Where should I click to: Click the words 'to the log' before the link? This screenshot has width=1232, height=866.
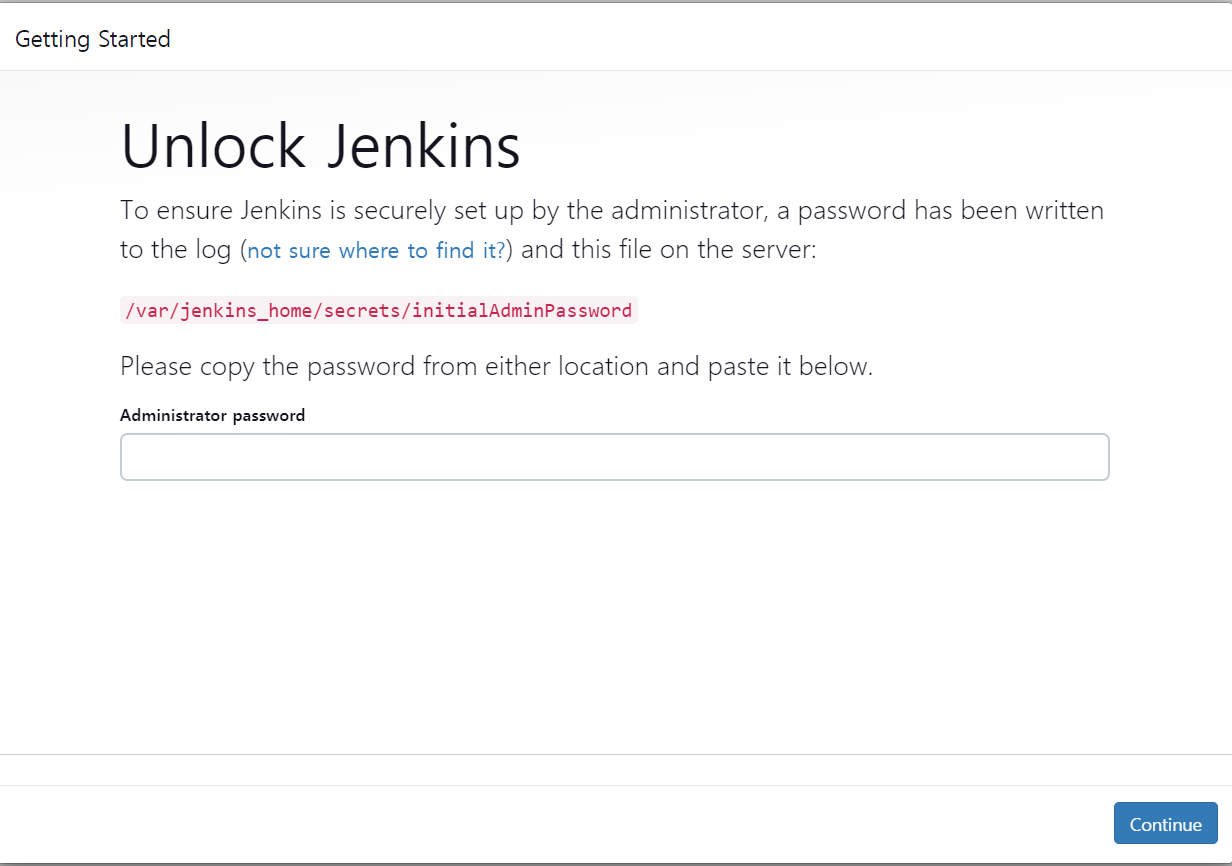176,250
